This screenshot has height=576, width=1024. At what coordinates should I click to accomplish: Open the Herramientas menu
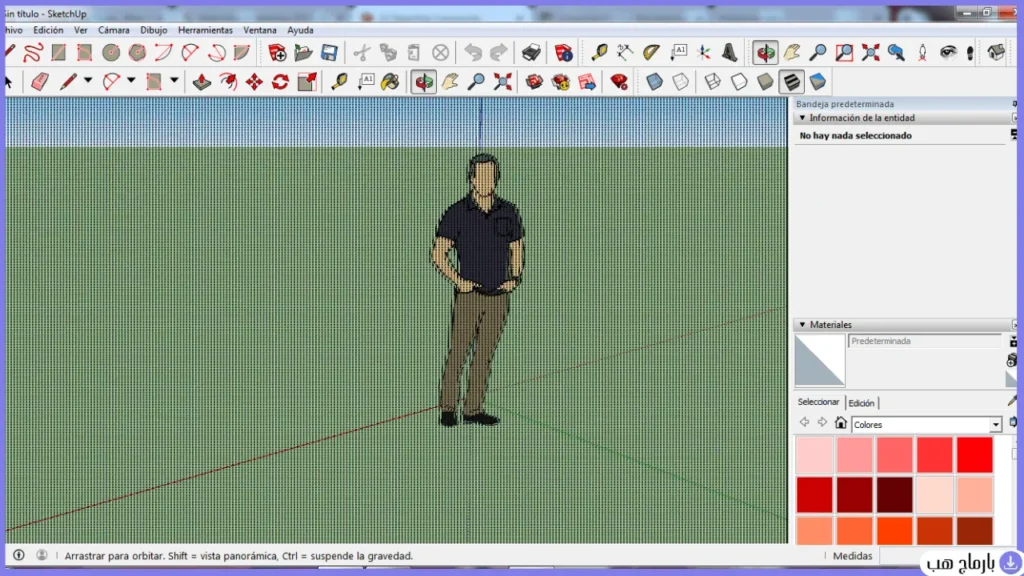205,30
